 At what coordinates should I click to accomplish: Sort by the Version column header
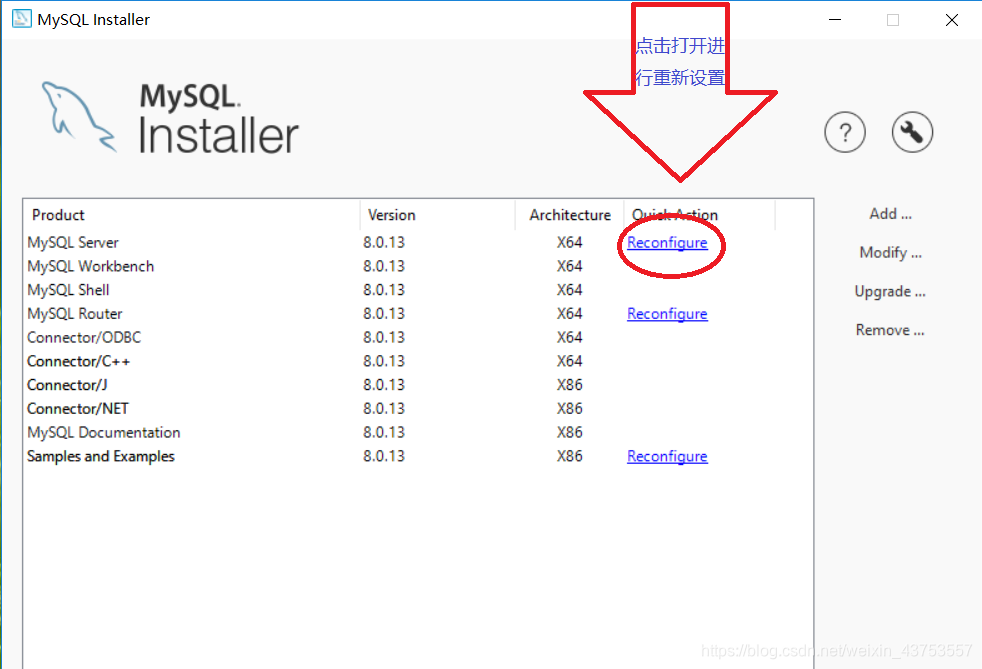[437, 215]
